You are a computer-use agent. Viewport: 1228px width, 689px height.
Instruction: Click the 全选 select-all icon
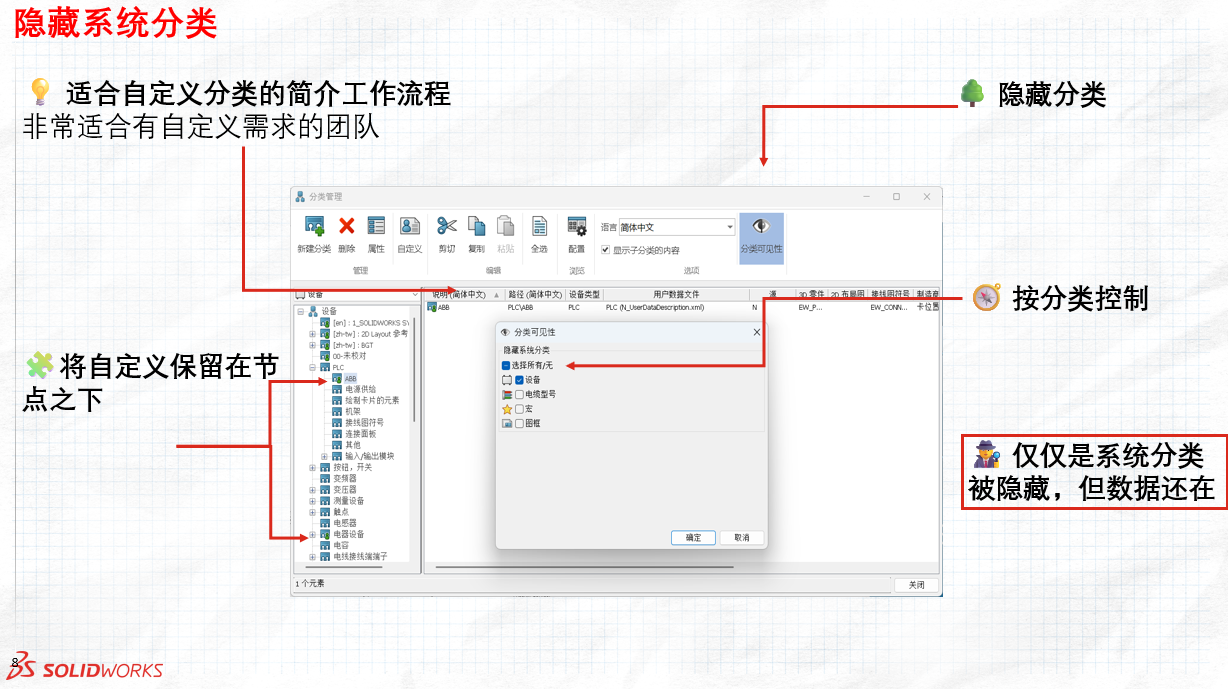[539, 227]
